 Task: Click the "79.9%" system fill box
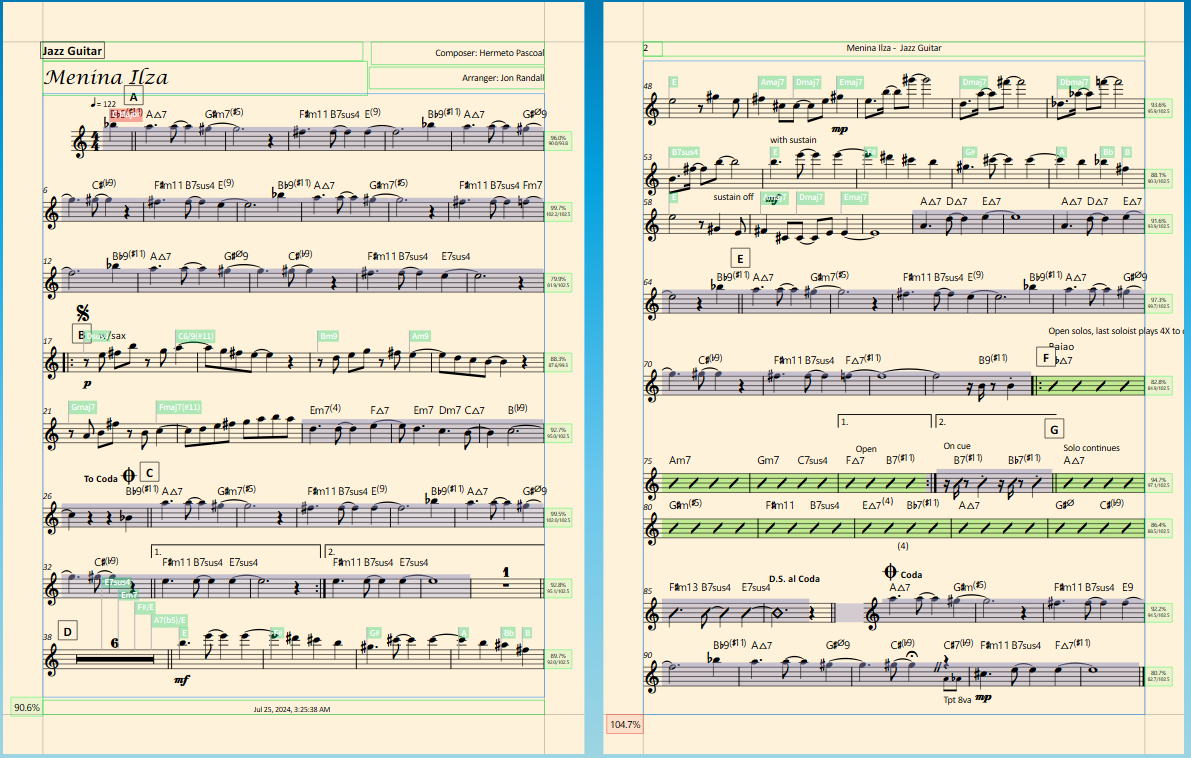[558, 283]
